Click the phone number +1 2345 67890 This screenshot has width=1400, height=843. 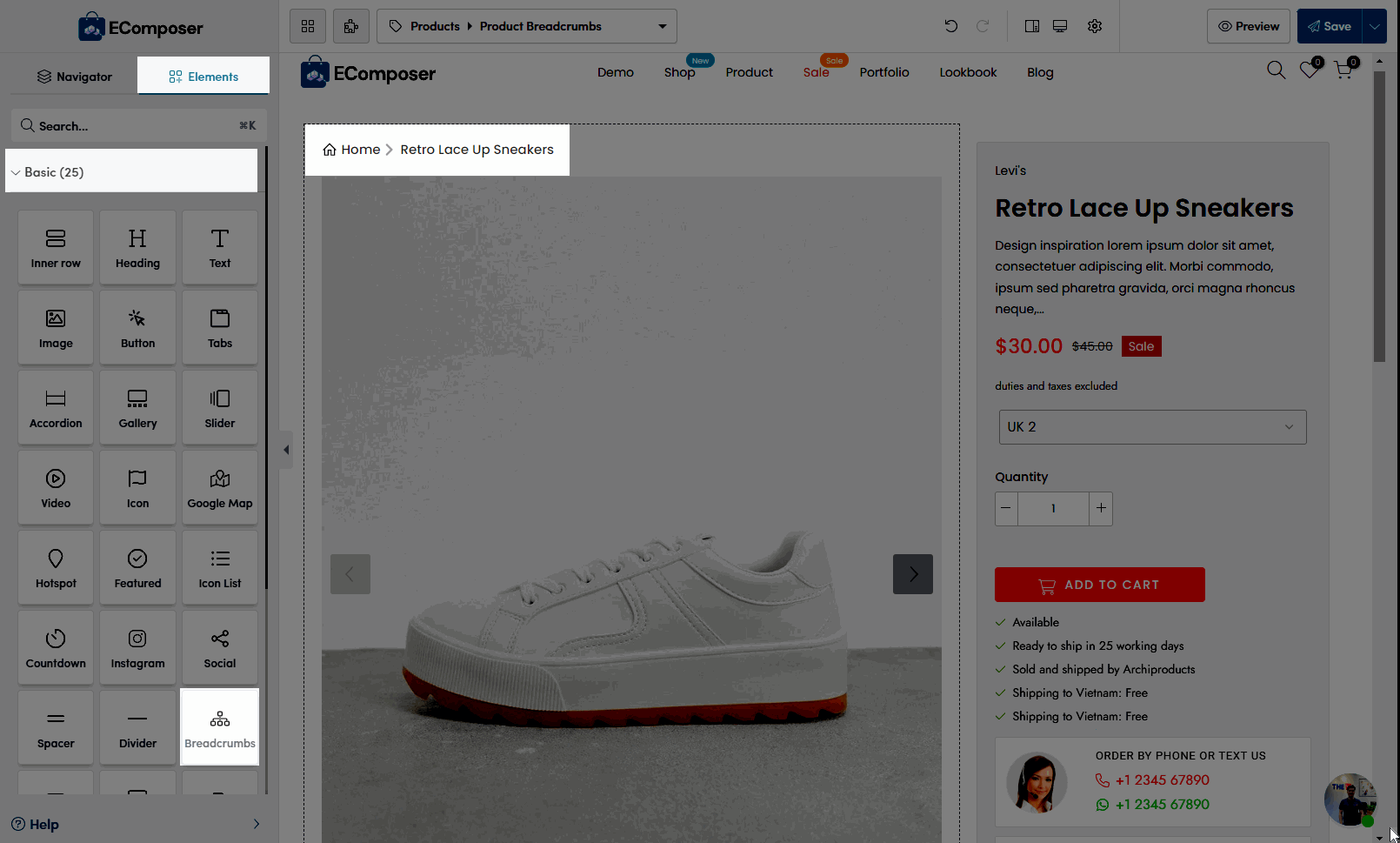[x=1162, y=780]
